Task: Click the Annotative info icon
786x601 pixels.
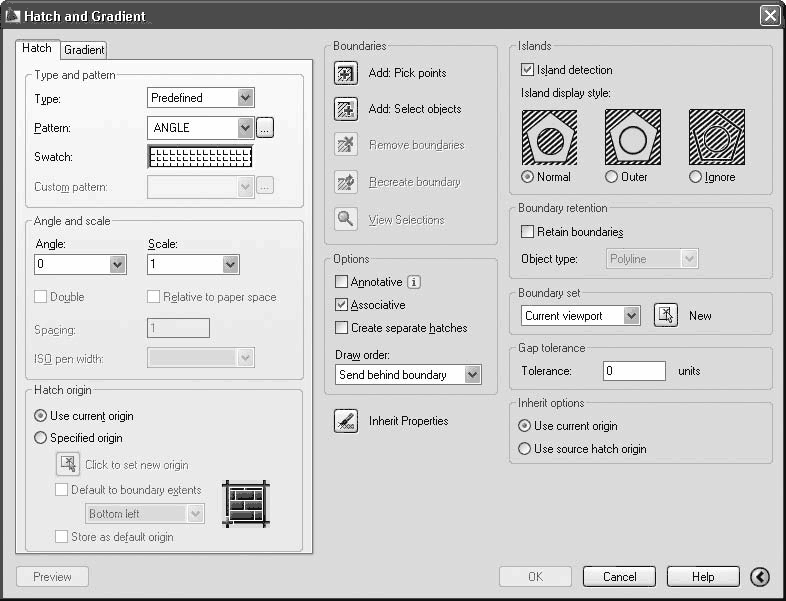Action: click(414, 282)
